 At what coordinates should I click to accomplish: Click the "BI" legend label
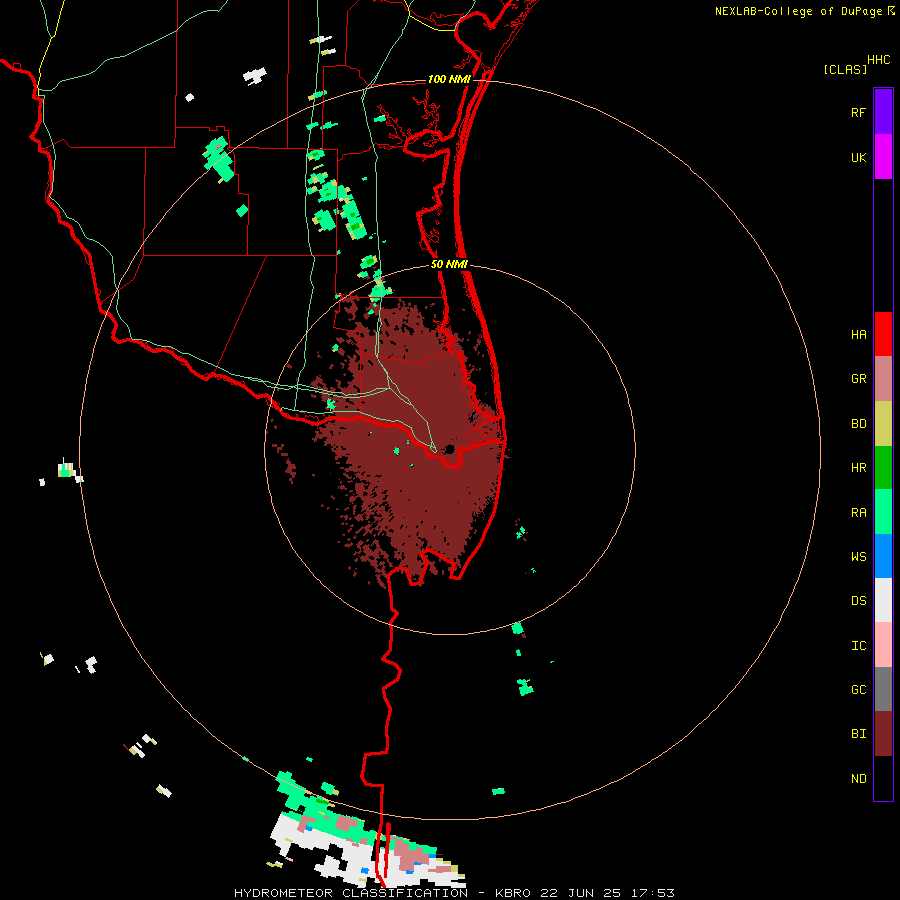858,734
